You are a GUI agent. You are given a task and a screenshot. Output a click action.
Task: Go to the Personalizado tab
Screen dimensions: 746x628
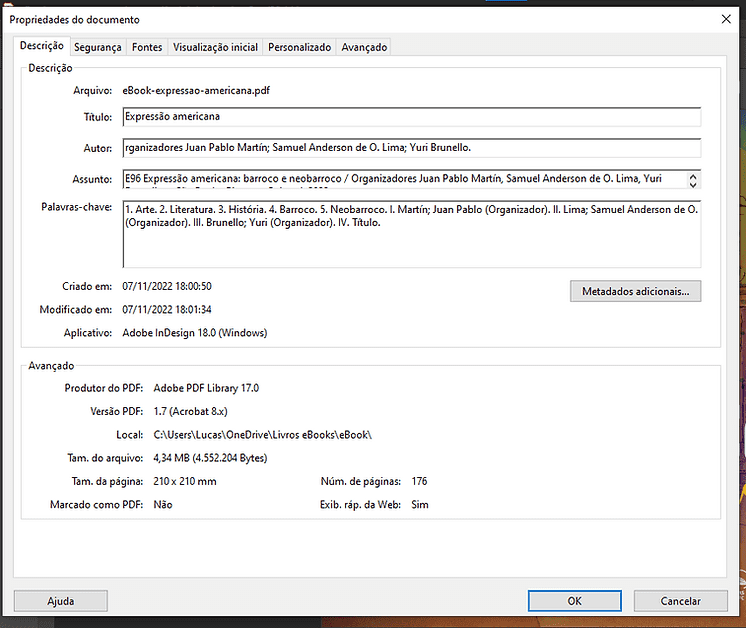pos(299,47)
